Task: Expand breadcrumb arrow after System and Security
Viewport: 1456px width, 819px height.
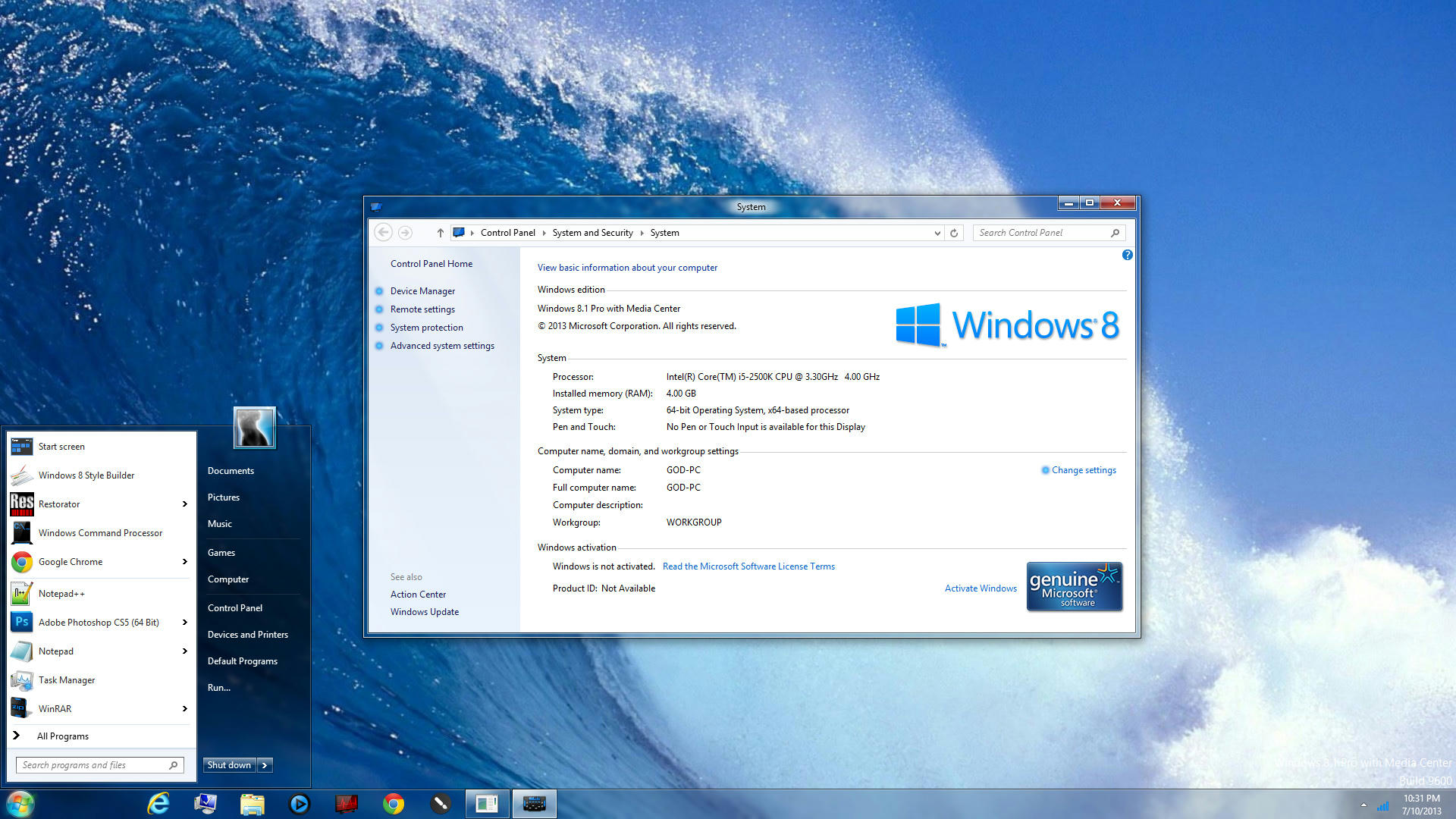Action: click(x=642, y=233)
